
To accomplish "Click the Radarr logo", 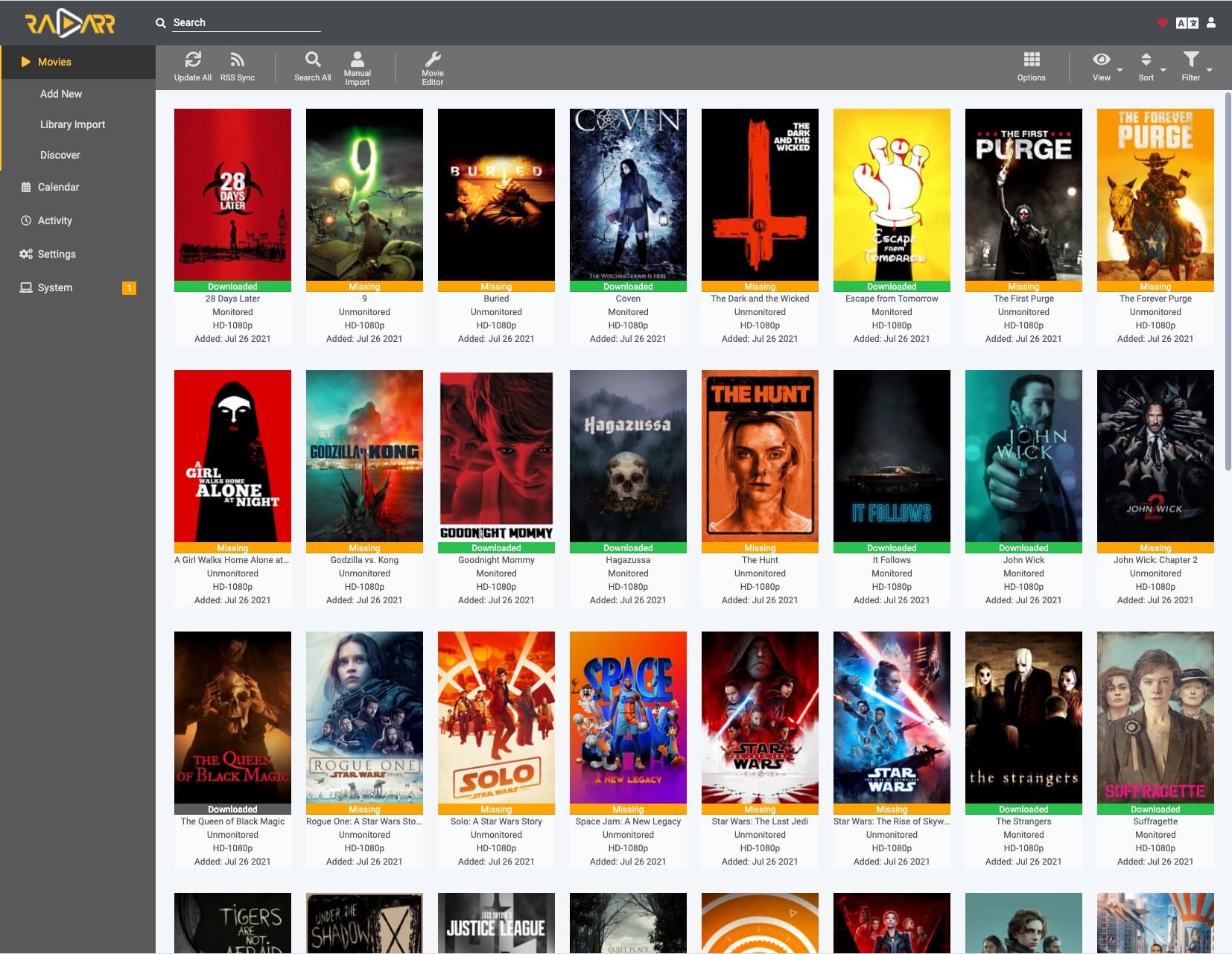I will [x=70, y=23].
